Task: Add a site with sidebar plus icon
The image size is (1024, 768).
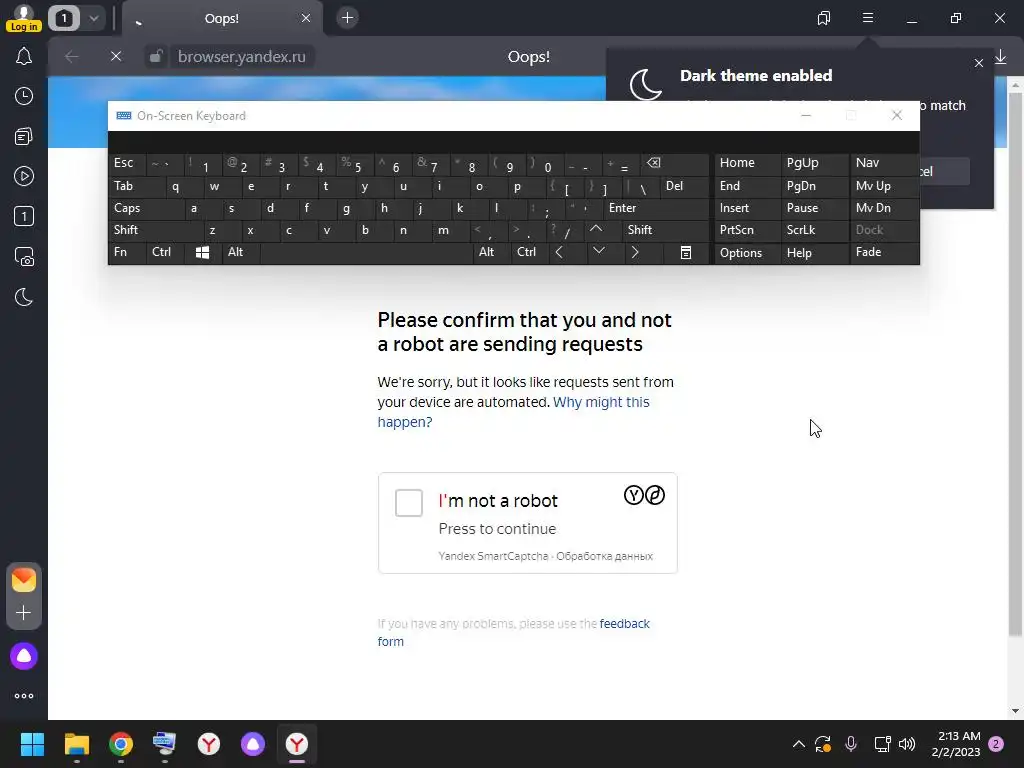Action: click(x=24, y=613)
